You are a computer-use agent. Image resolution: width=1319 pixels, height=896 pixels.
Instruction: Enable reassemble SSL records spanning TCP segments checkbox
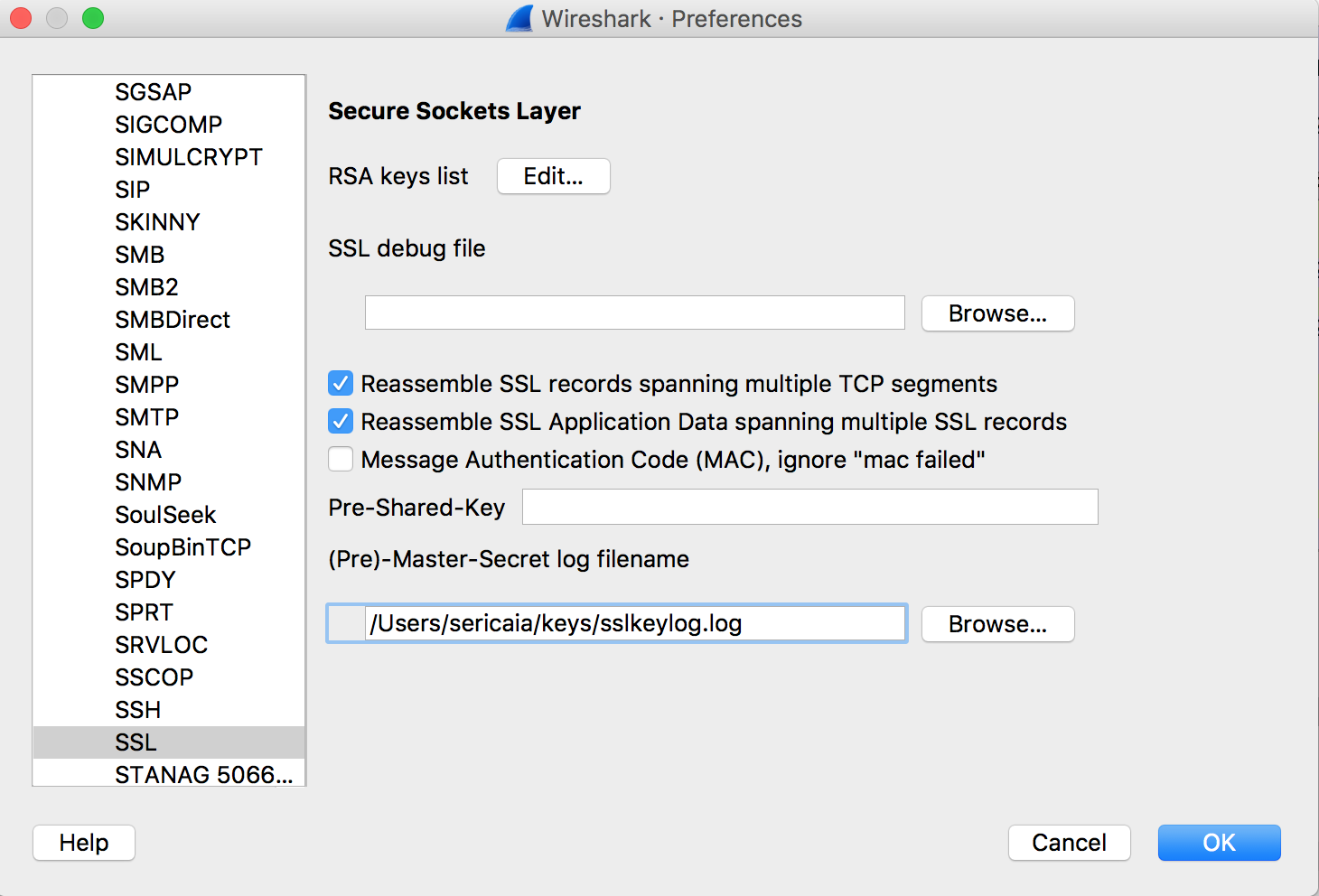[x=341, y=384]
